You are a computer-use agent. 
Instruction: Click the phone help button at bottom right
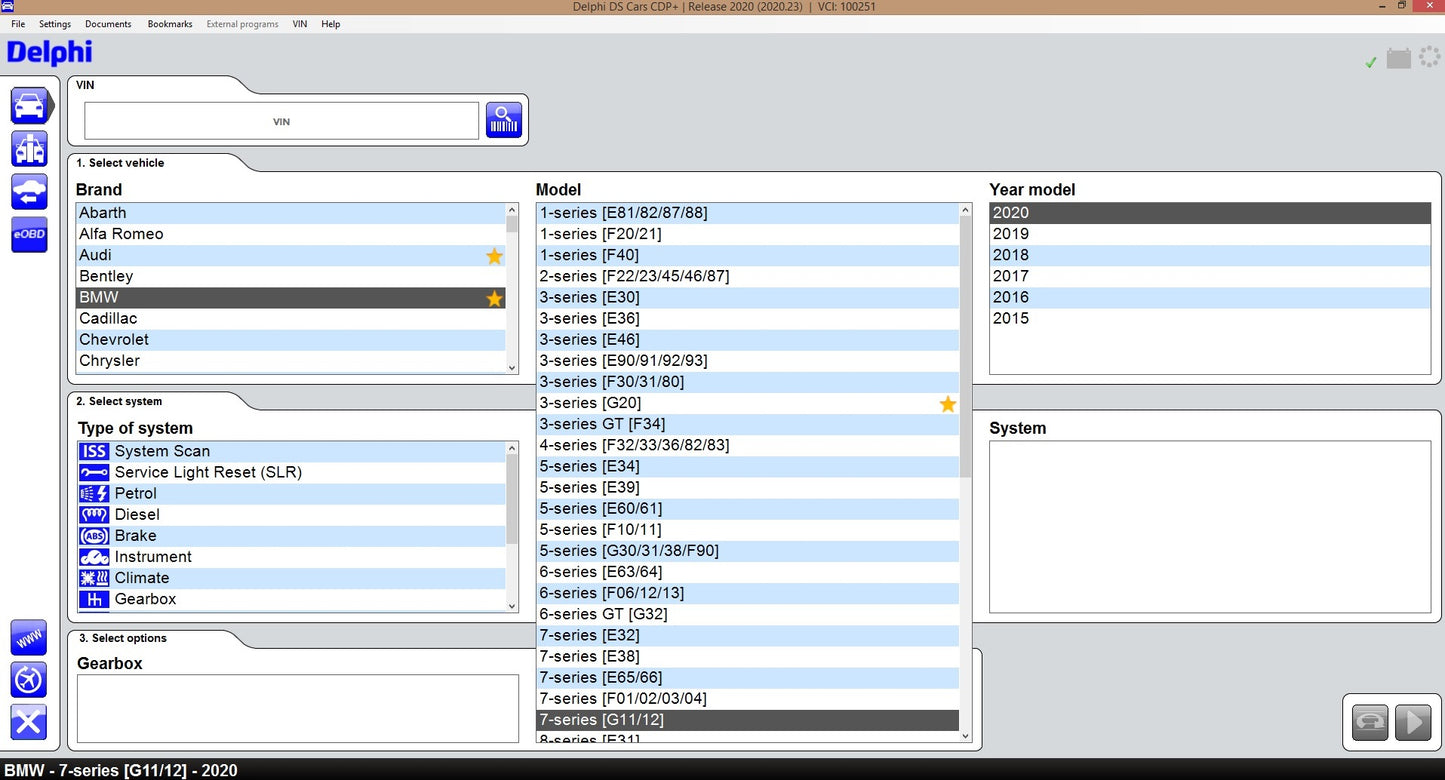1370,722
